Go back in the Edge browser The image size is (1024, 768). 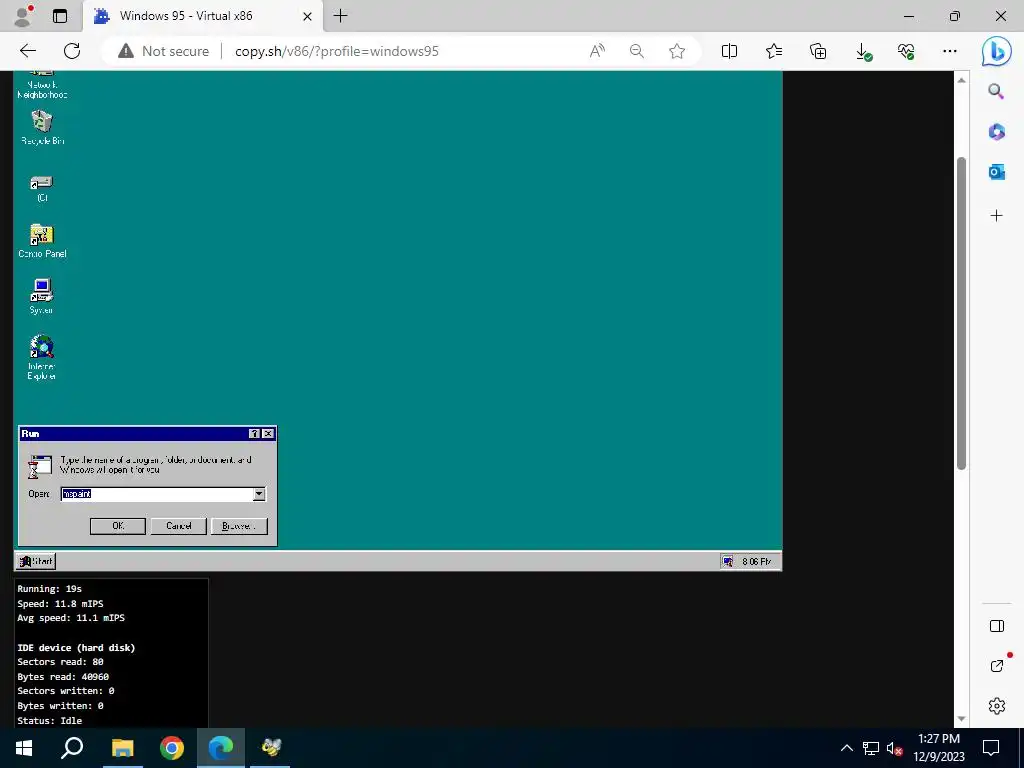[x=27, y=51]
